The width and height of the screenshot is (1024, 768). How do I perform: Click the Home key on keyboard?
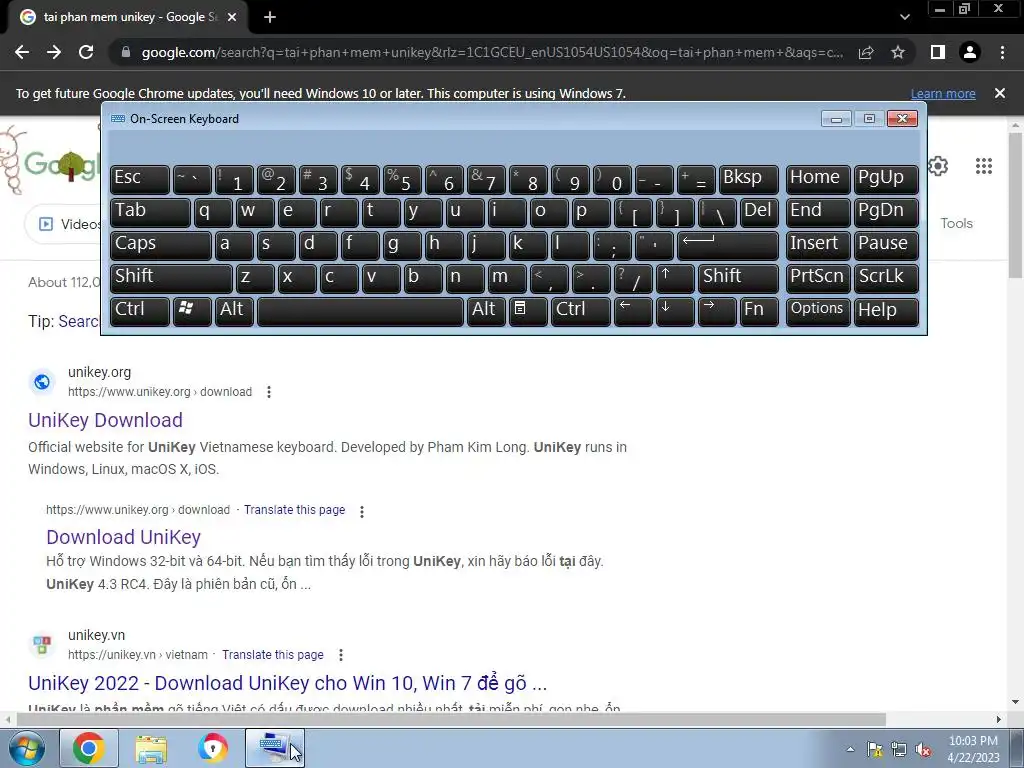[818, 179]
